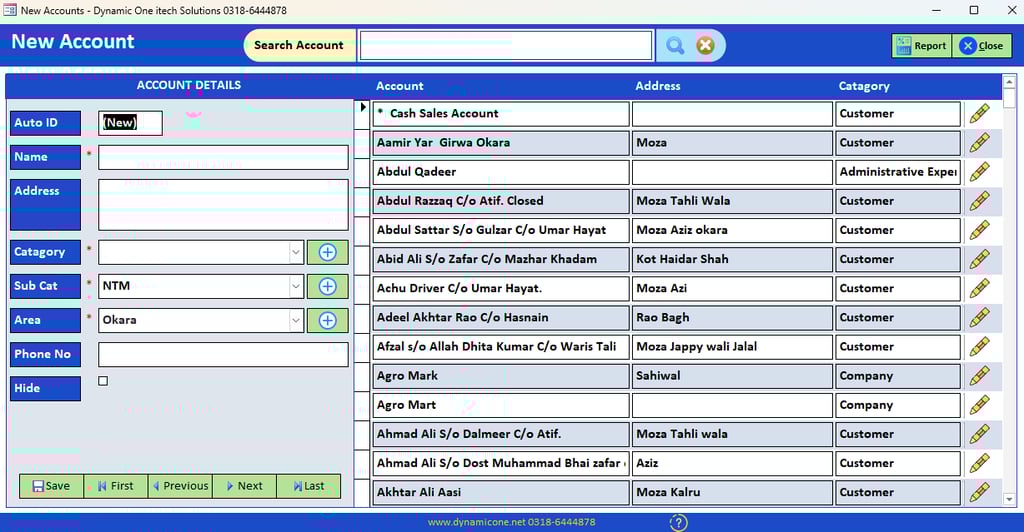Clear search with orange X icon

[x=705, y=46]
